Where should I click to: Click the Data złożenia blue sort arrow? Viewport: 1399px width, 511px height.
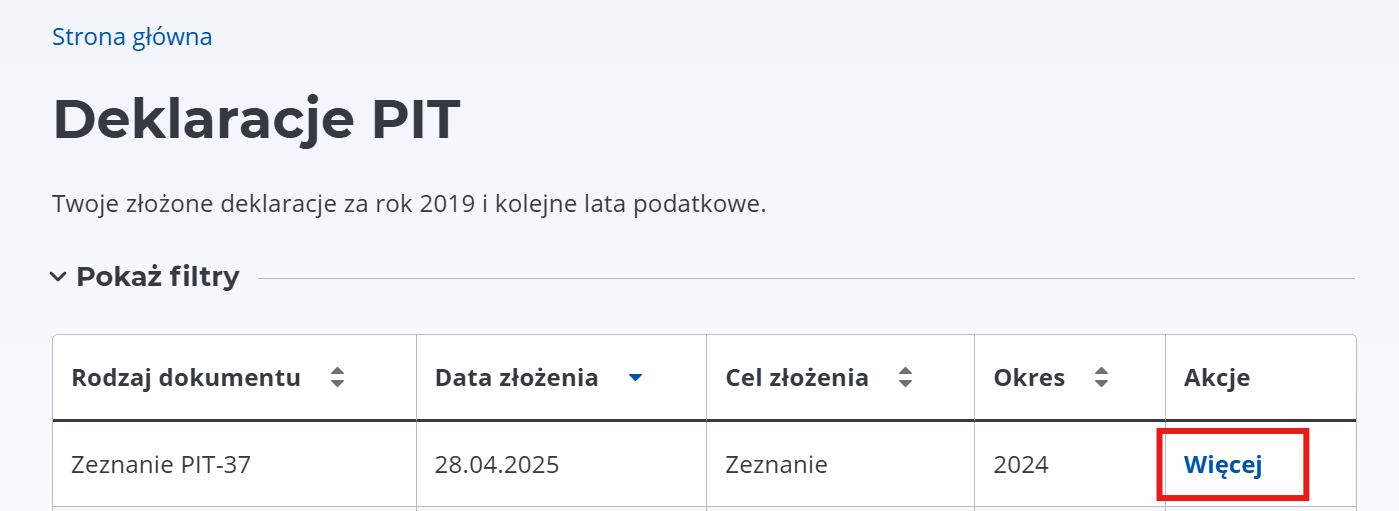(x=635, y=378)
